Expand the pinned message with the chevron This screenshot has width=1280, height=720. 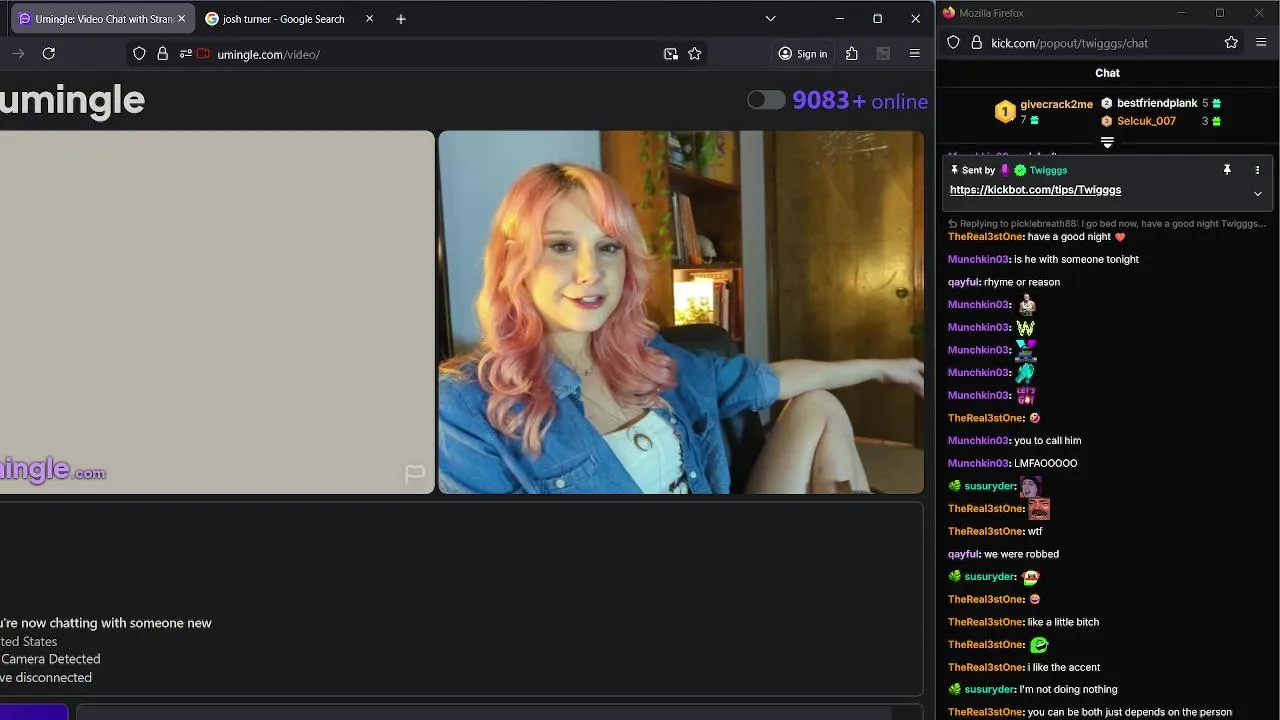click(x=1257, y=194)
